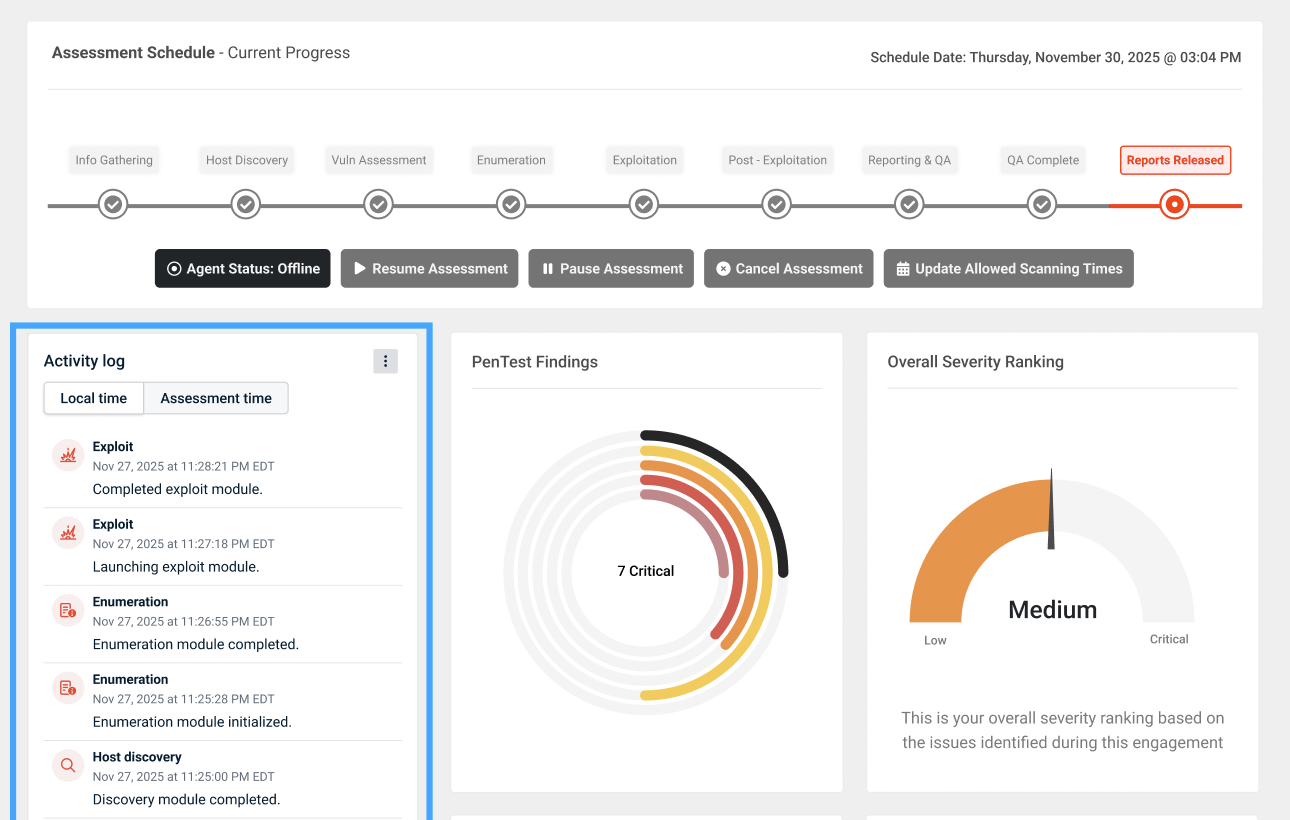Click the Exploitation stage checkmark circle
Screen dimensions: 1290x820
644,205
